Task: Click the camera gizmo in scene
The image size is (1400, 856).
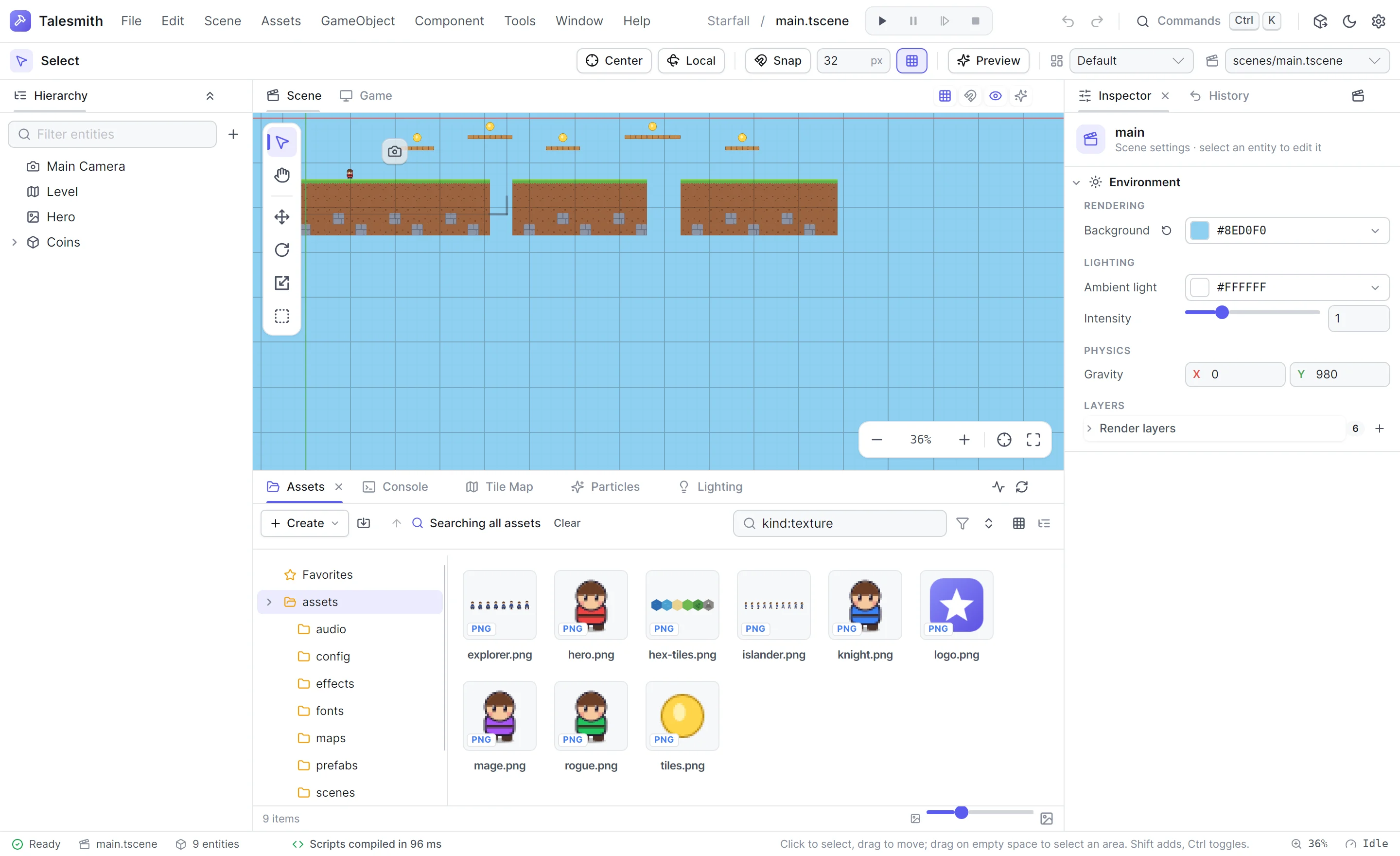Action: (394, 152)
